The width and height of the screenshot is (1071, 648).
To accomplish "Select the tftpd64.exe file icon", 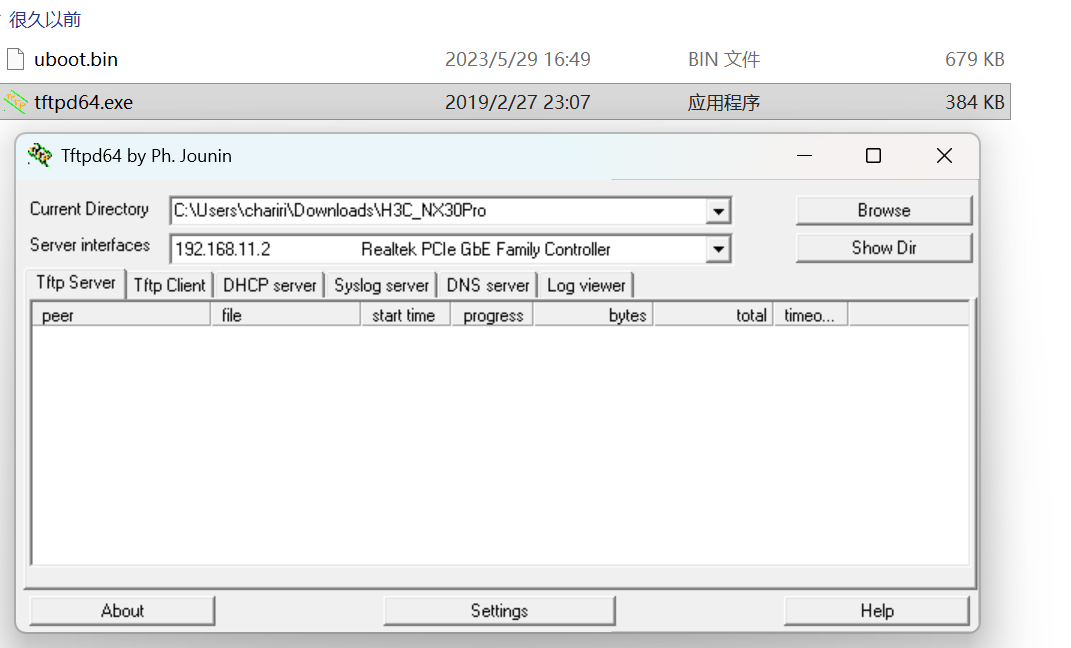I will (15, 102).
